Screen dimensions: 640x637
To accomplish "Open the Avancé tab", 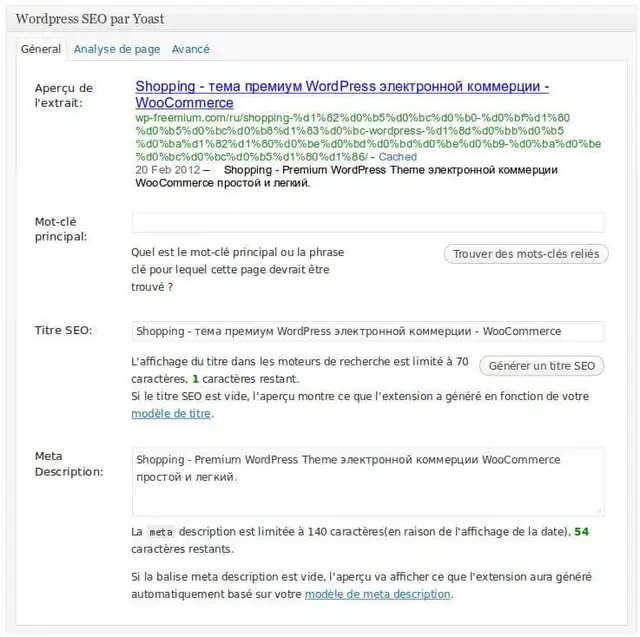I will [x=191, y=49].
